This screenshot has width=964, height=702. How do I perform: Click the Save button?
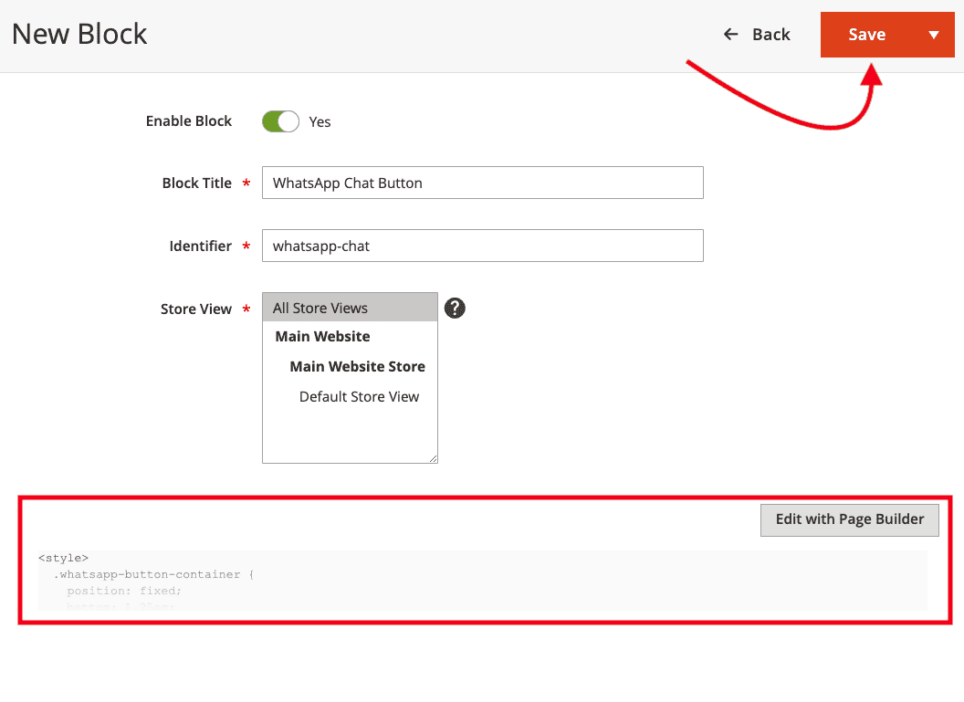[867, 34]
